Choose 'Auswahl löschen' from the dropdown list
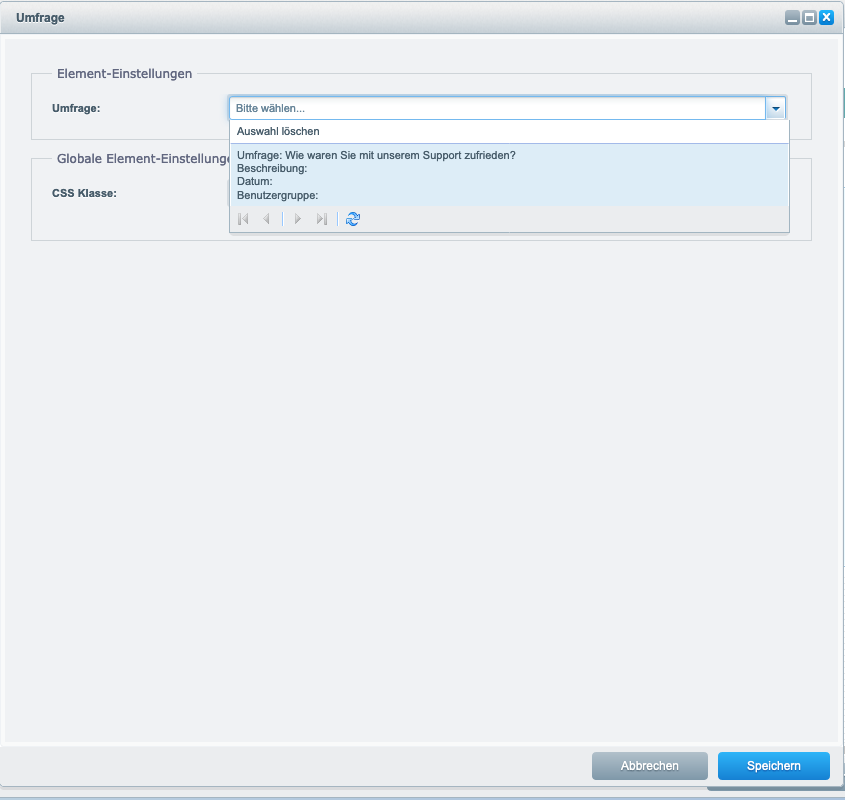Screen dimensions: 845x800 click(x=278, y=131)
